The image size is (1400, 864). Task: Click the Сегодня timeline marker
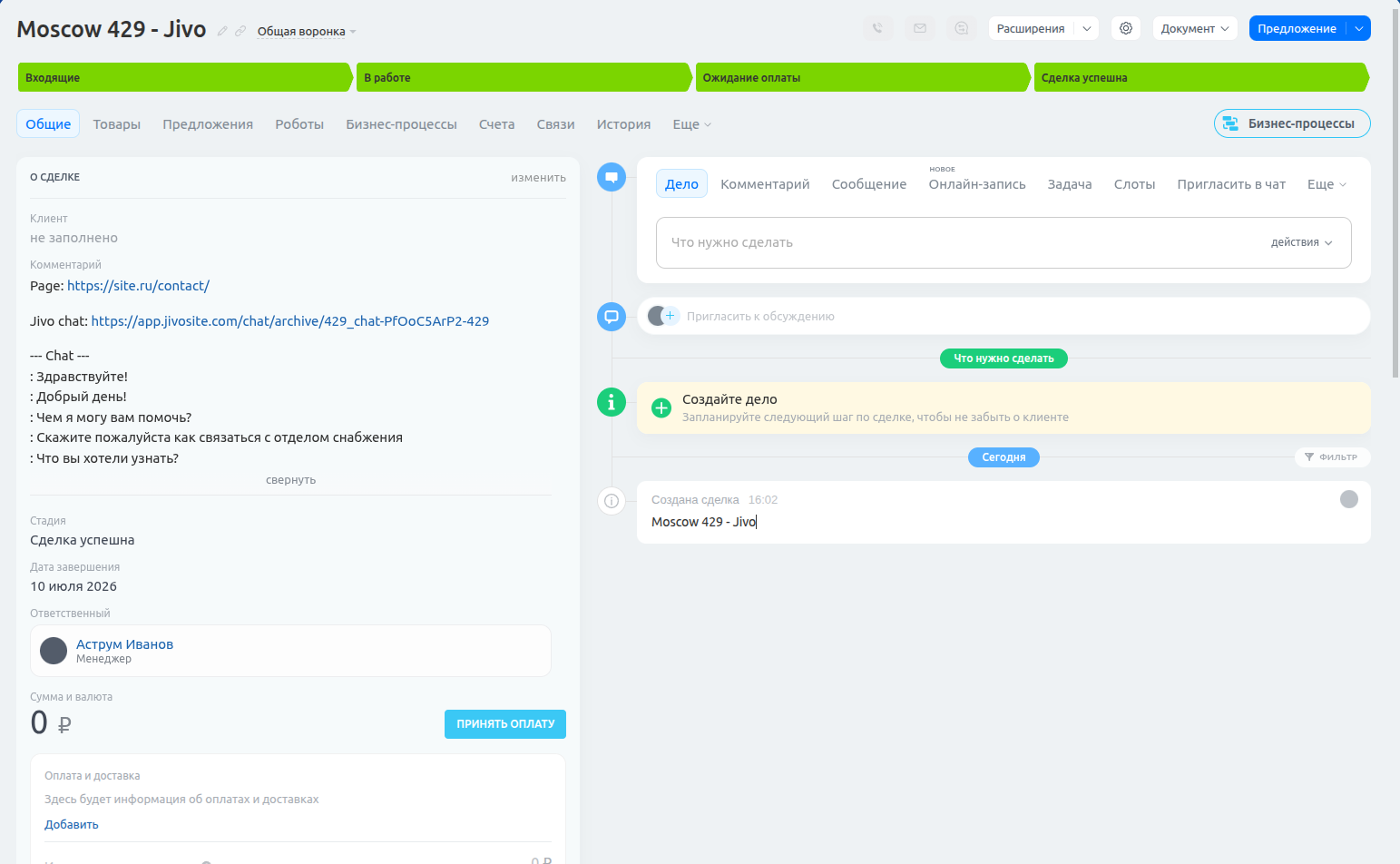pos(1003,457)
